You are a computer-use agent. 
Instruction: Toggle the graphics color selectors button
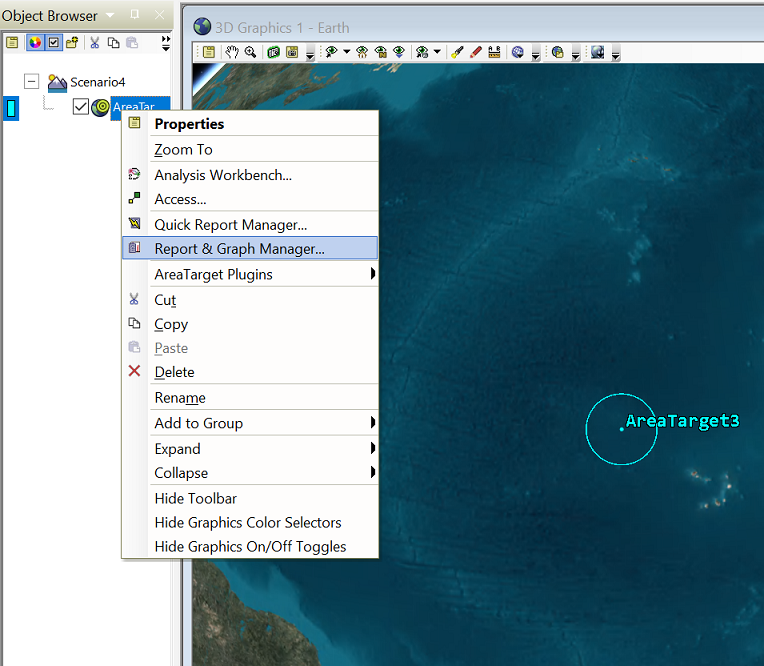click(35, 43)
